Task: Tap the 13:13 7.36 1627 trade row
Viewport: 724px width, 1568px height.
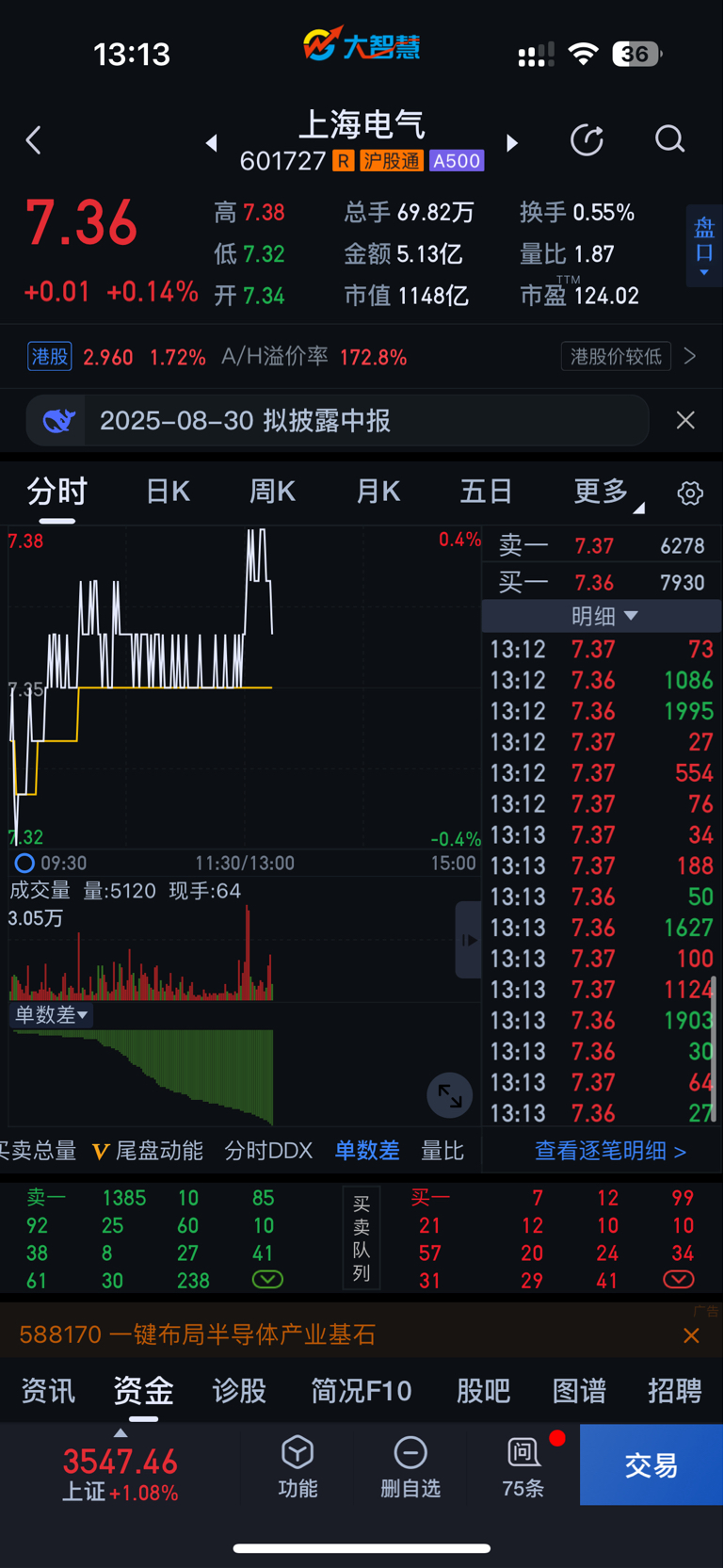Action: 602,928
